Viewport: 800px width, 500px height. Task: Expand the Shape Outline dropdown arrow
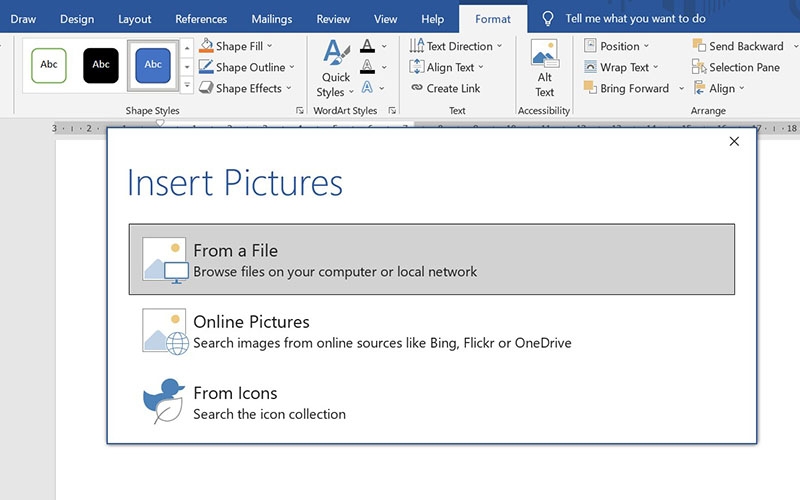(292, 67)
